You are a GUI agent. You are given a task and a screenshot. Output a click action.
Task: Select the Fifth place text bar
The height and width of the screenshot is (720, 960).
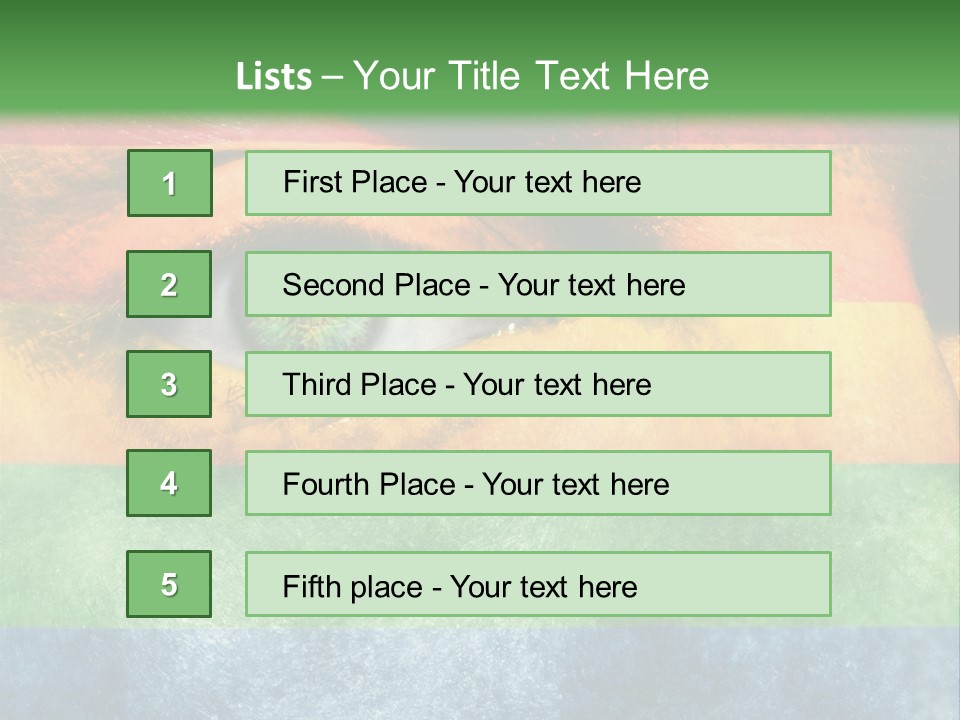click(x=538, y=584)
